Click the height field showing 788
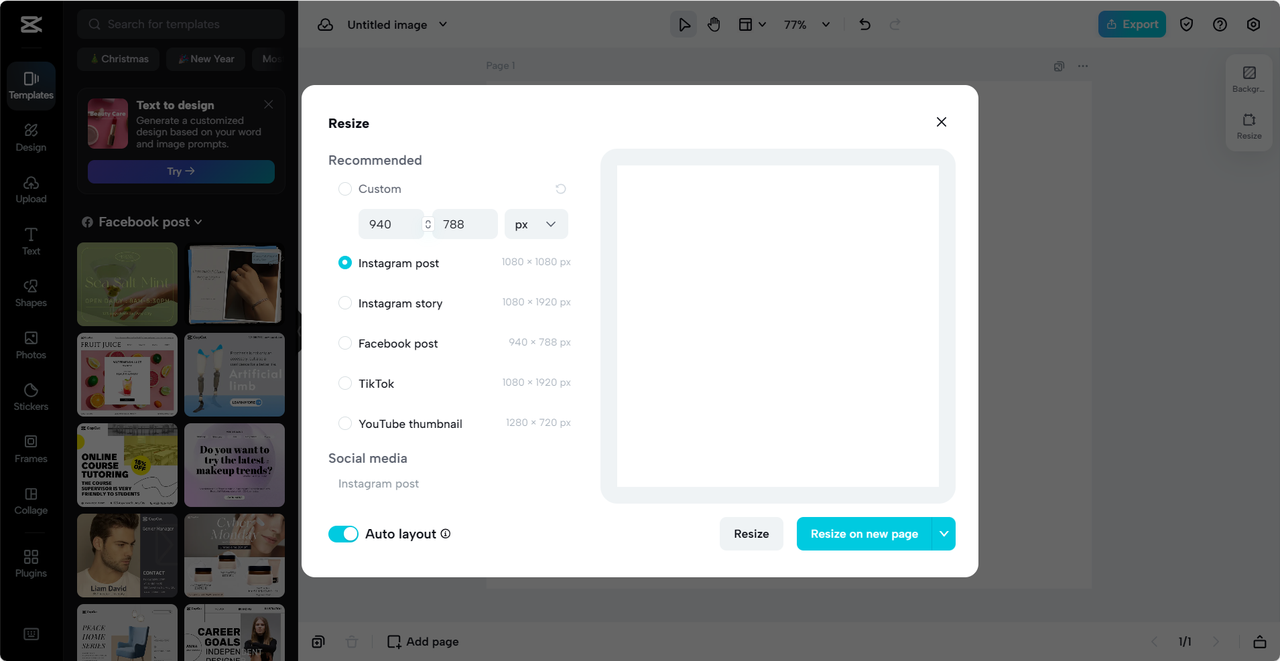Screen dimensions: 1280x661 [x=465, y=224]
